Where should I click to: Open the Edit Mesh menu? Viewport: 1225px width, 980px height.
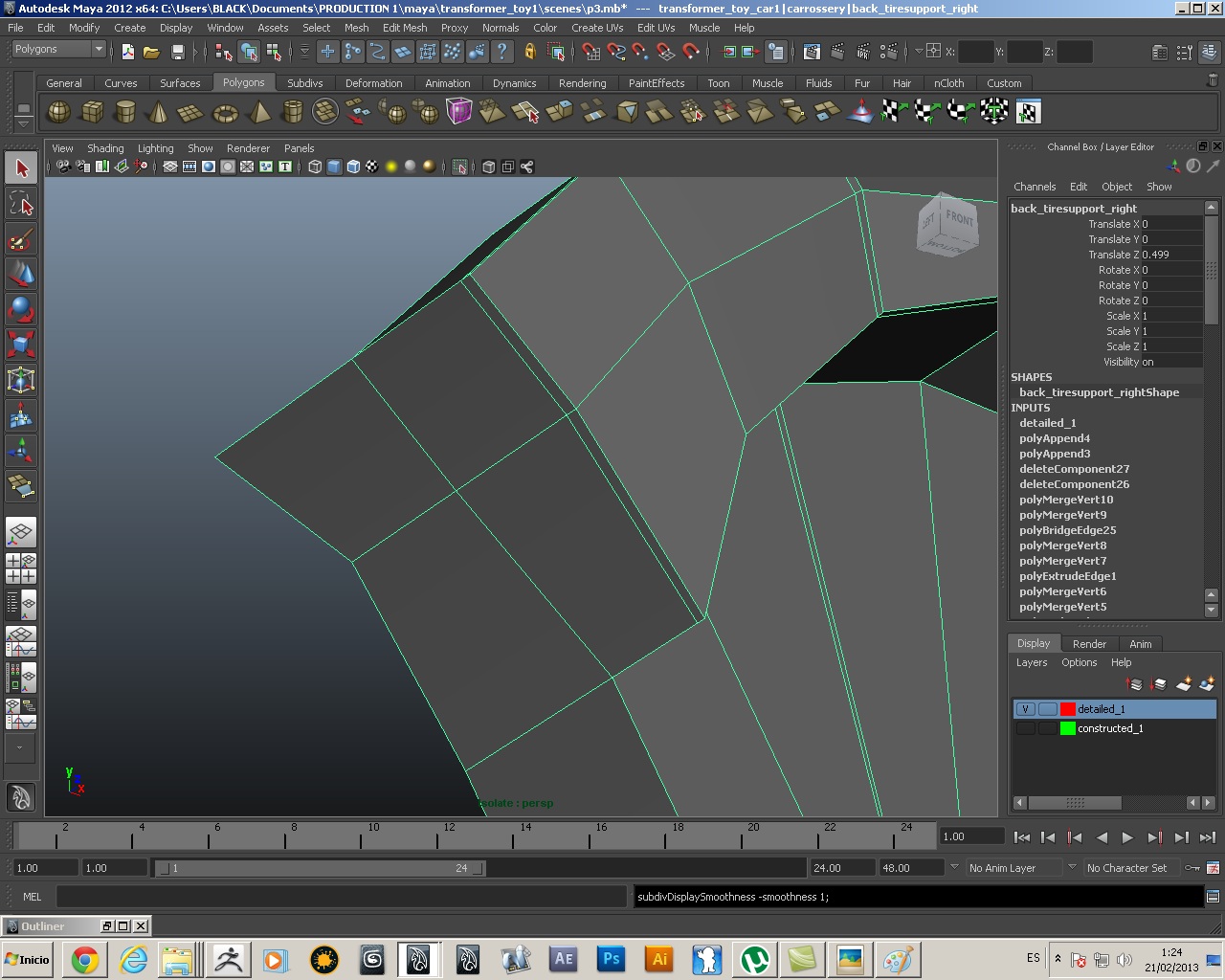pyautogui.click(x=405, y=28)
